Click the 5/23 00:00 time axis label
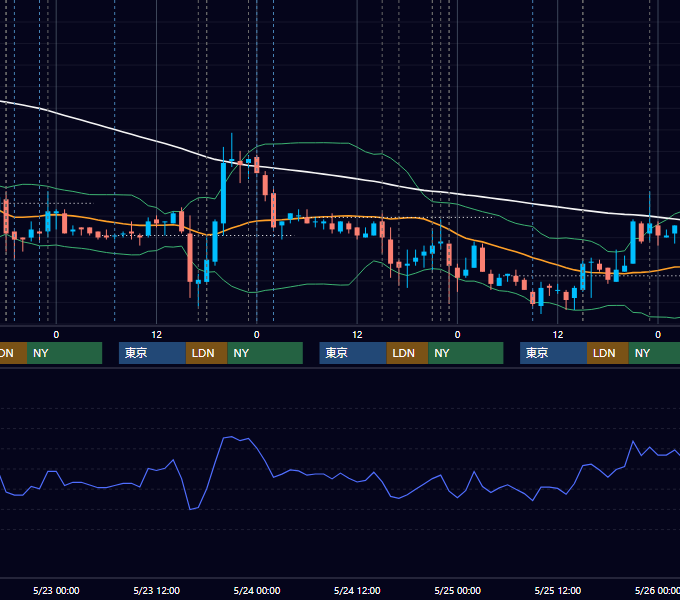680x600 pixels. 56,590
